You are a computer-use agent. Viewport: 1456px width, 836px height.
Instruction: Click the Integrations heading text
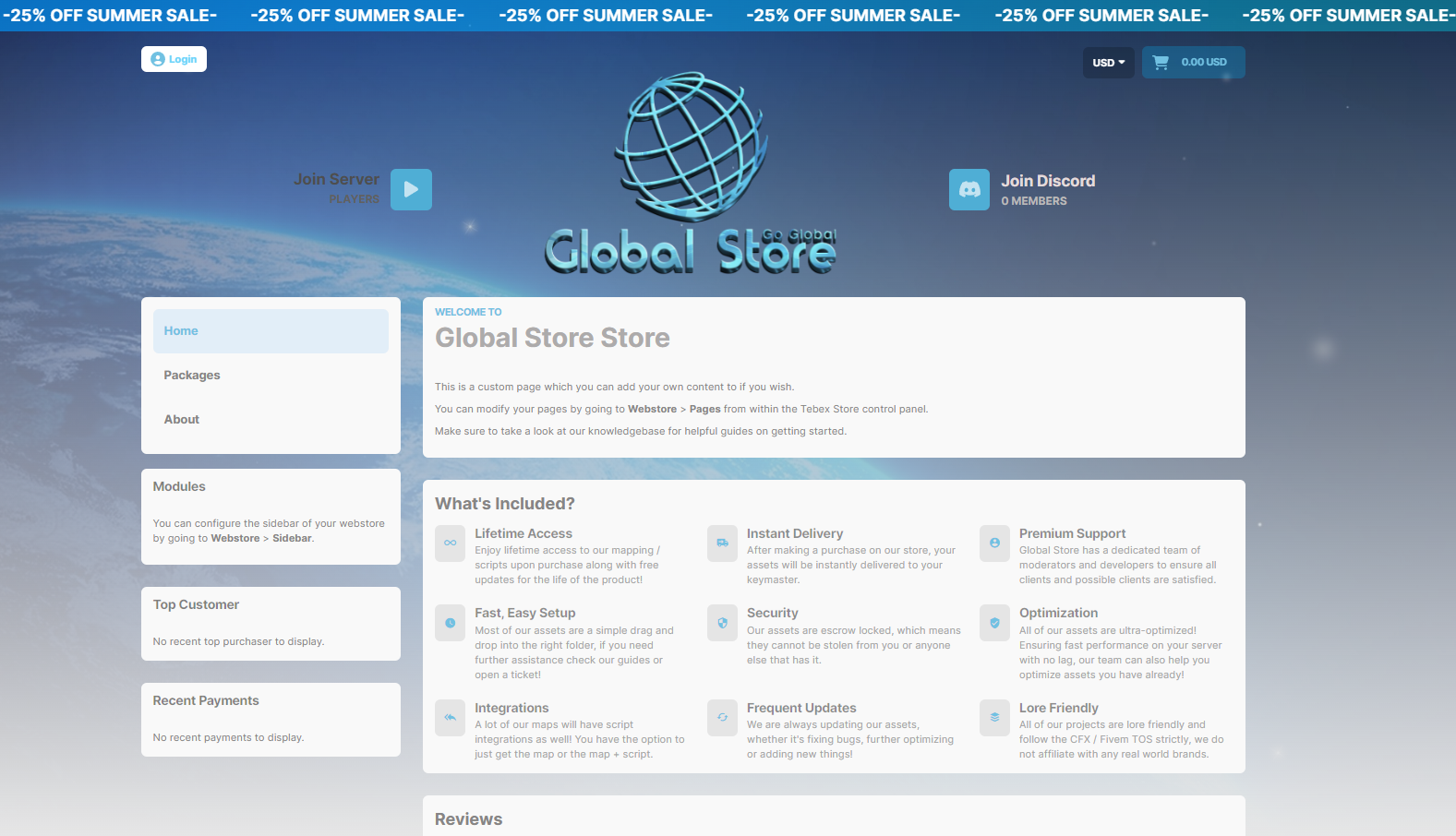[x=511, y=708]
